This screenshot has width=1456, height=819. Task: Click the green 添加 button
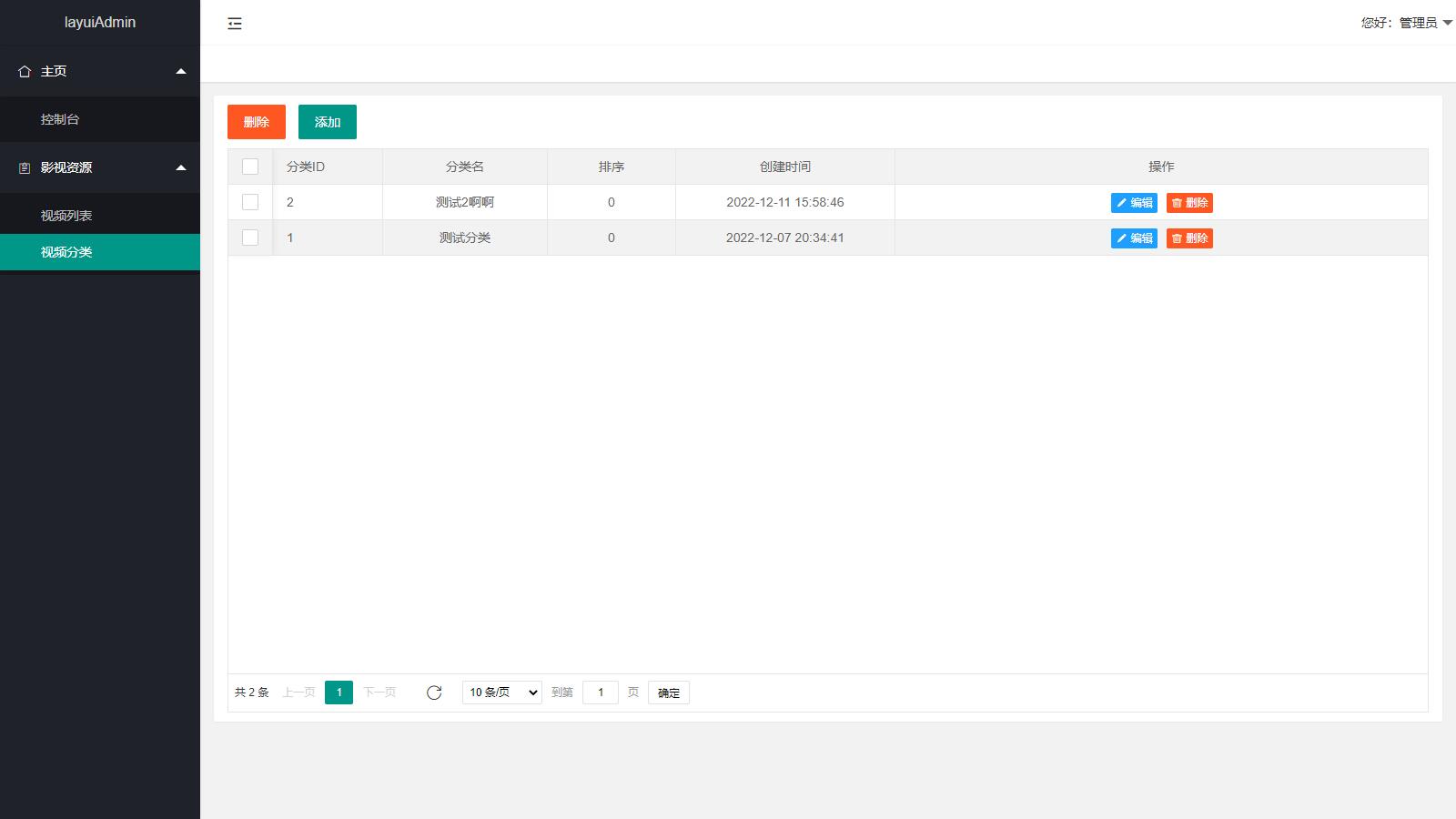point(328,122)
